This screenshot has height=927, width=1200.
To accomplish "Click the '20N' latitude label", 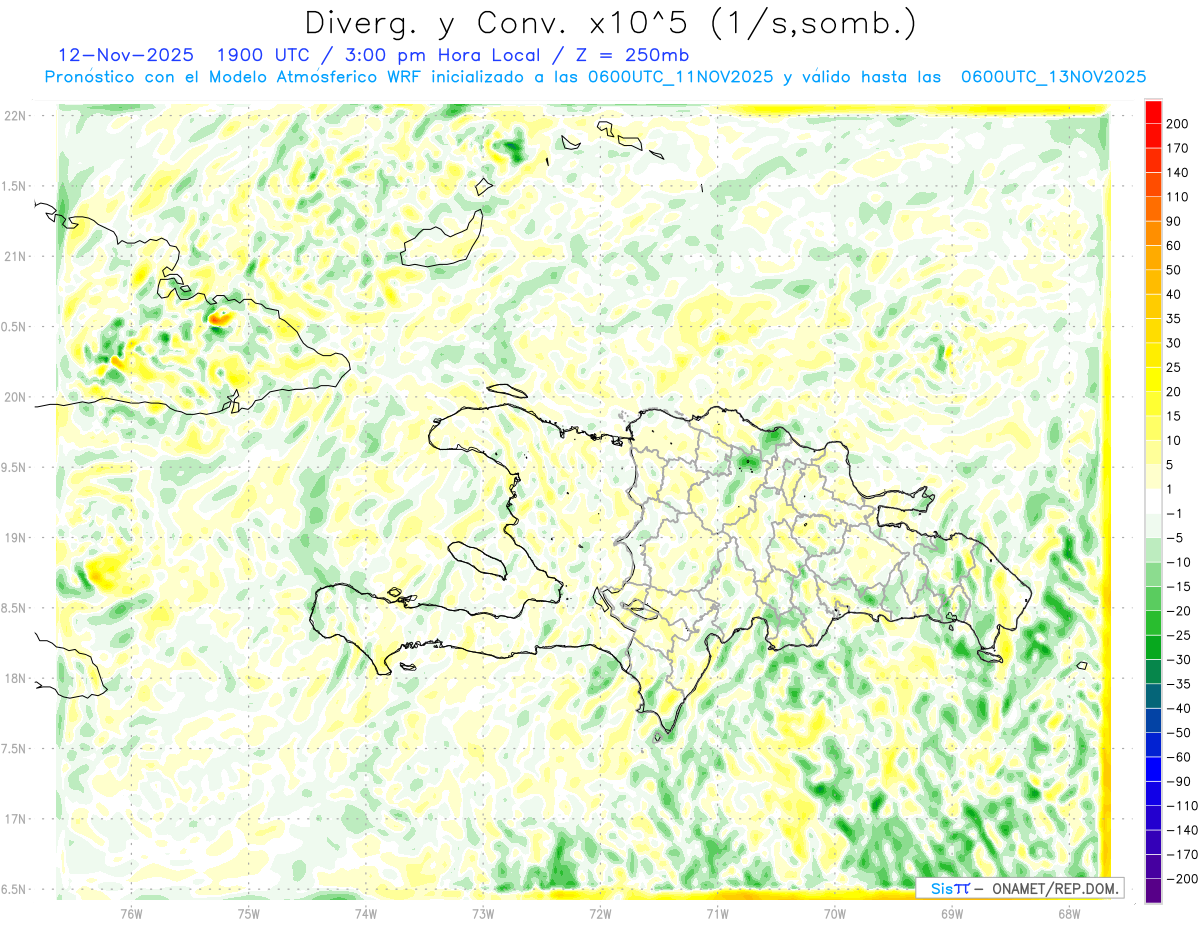I will tap(14, 397).
